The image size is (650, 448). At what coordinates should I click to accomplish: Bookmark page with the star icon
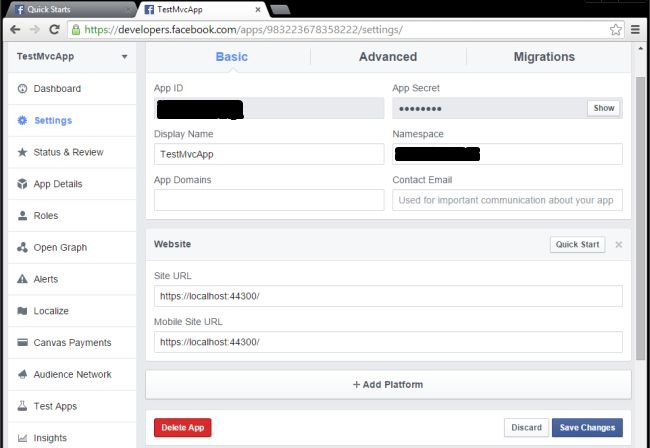[x=616, y=29]
